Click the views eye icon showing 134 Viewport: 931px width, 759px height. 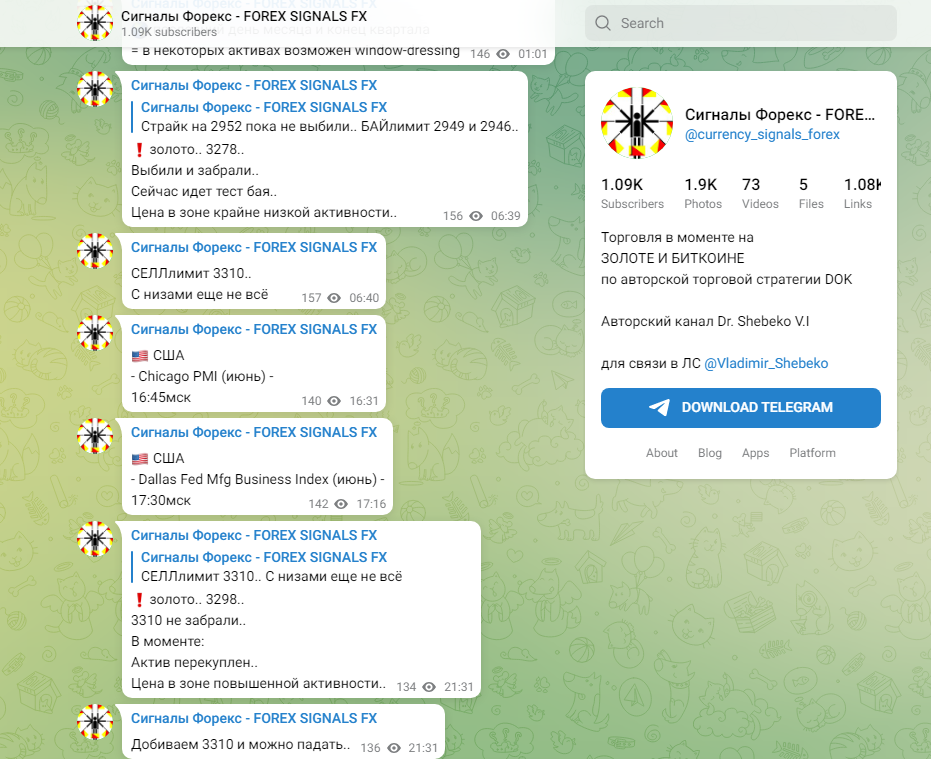click(x=429, y=687)
